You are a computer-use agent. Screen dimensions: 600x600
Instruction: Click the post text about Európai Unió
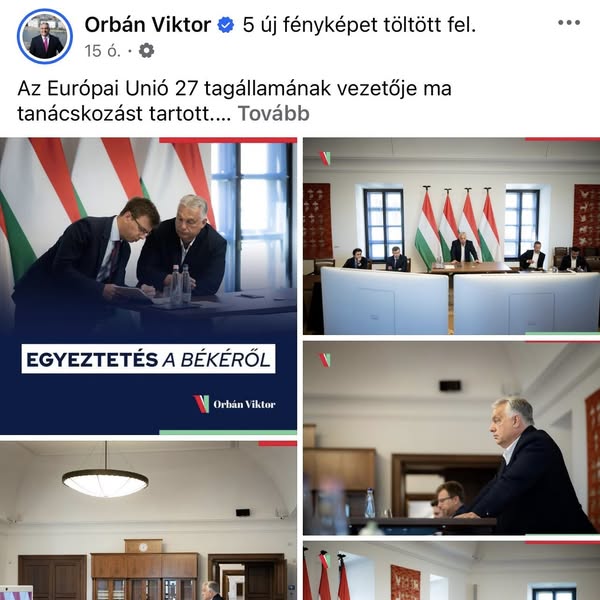coord(234,101)
